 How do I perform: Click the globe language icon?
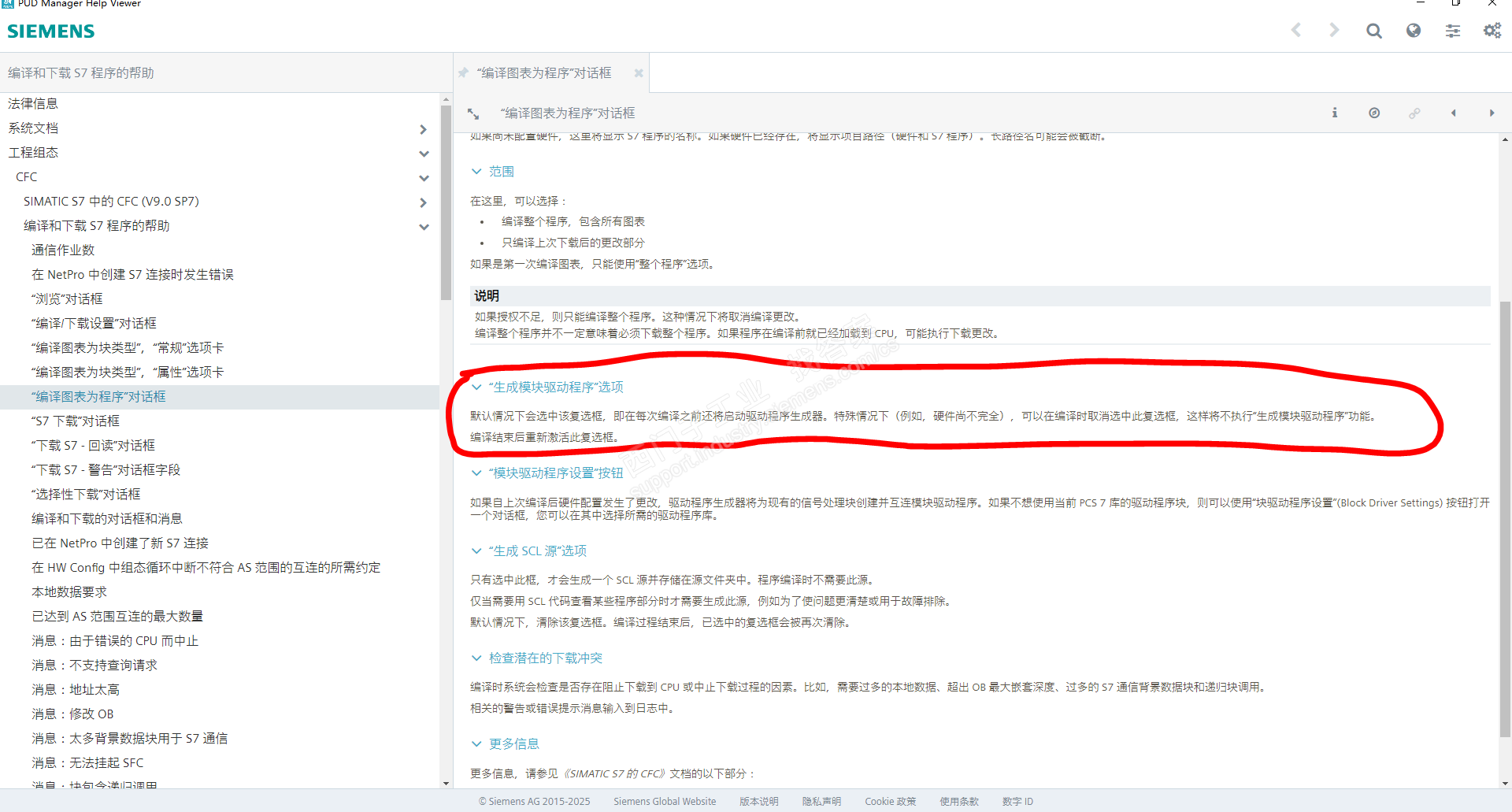(x=1414, y=30)
